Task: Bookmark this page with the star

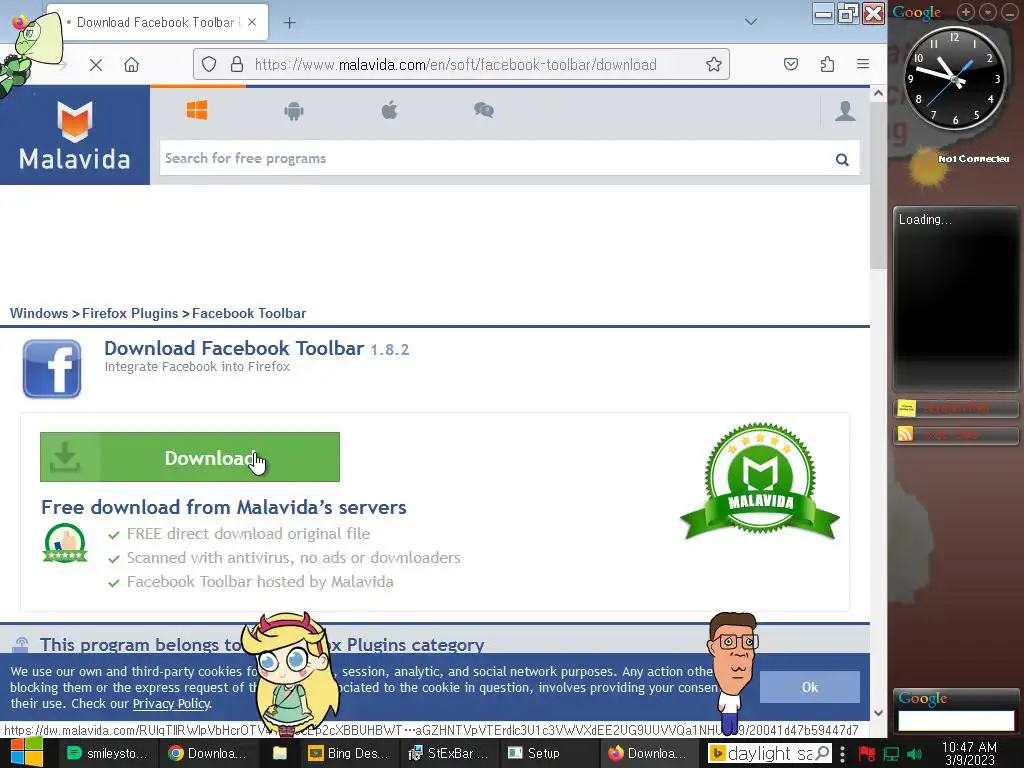Action: [x=714, y=64]
